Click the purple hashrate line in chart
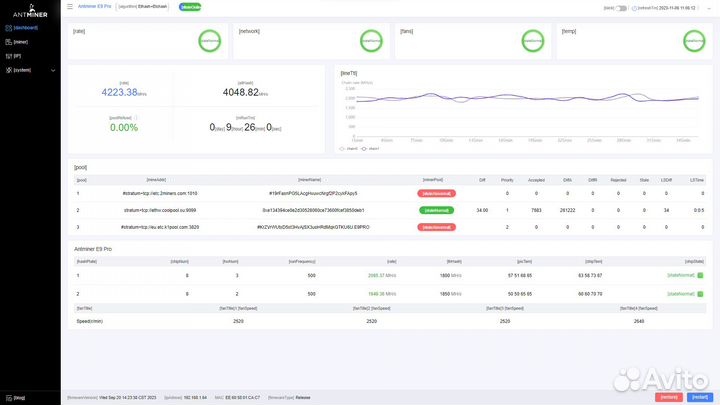 527,98
